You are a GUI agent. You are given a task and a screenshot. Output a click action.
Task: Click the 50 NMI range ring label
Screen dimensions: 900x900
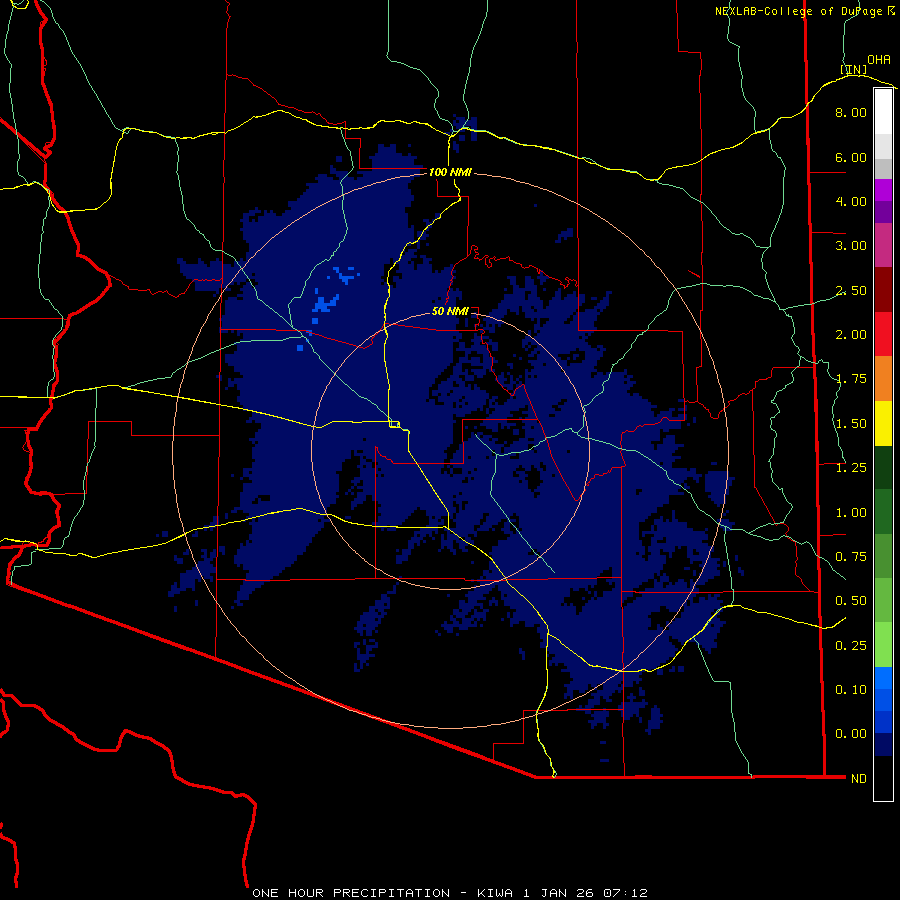pos(450,311)
